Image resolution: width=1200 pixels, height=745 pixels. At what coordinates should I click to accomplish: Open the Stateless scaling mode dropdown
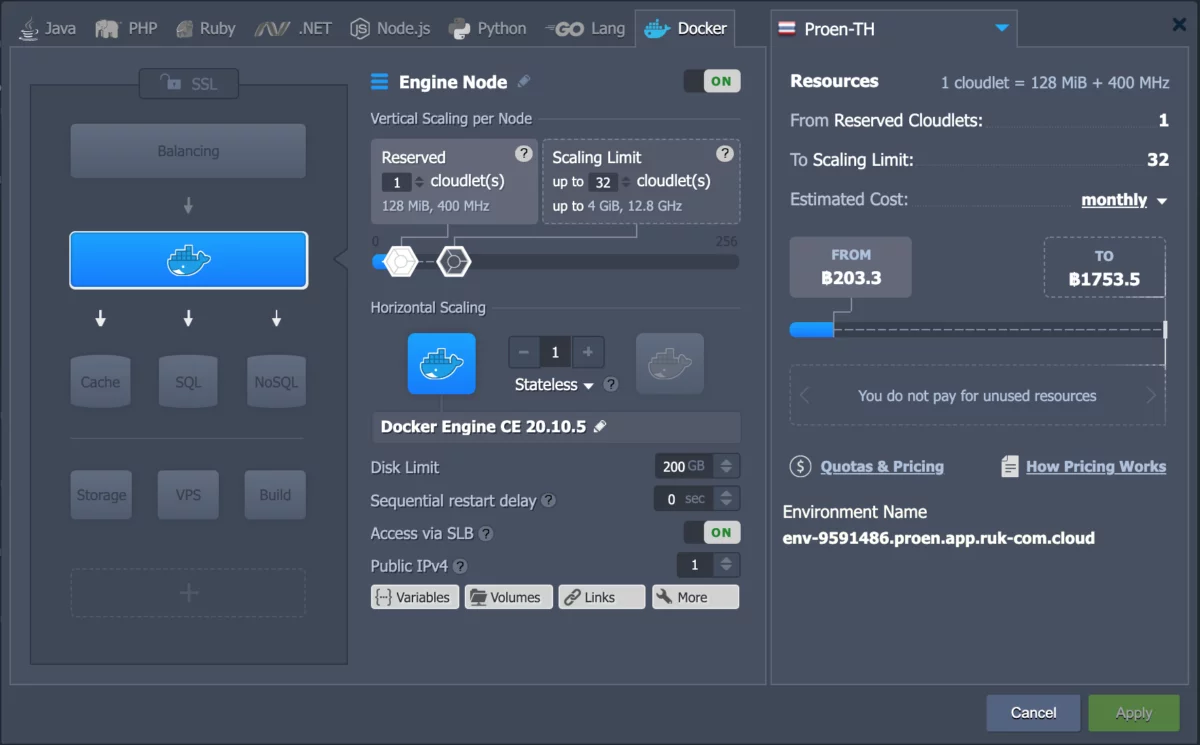pyautogui.click(x=554, y=385)
